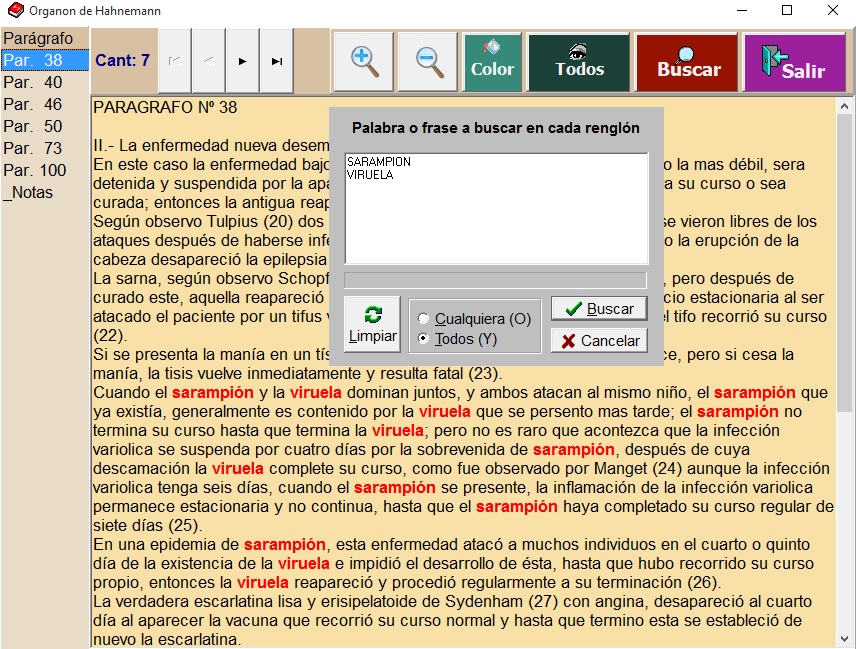Select the Cualquiera (O) option
Viewport: 856px width, 649px height.
(474, 319)
